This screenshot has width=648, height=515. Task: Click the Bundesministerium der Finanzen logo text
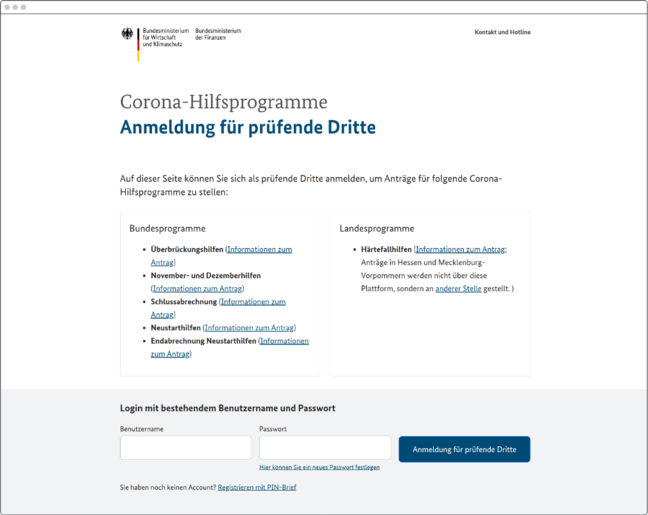(218, 34)
